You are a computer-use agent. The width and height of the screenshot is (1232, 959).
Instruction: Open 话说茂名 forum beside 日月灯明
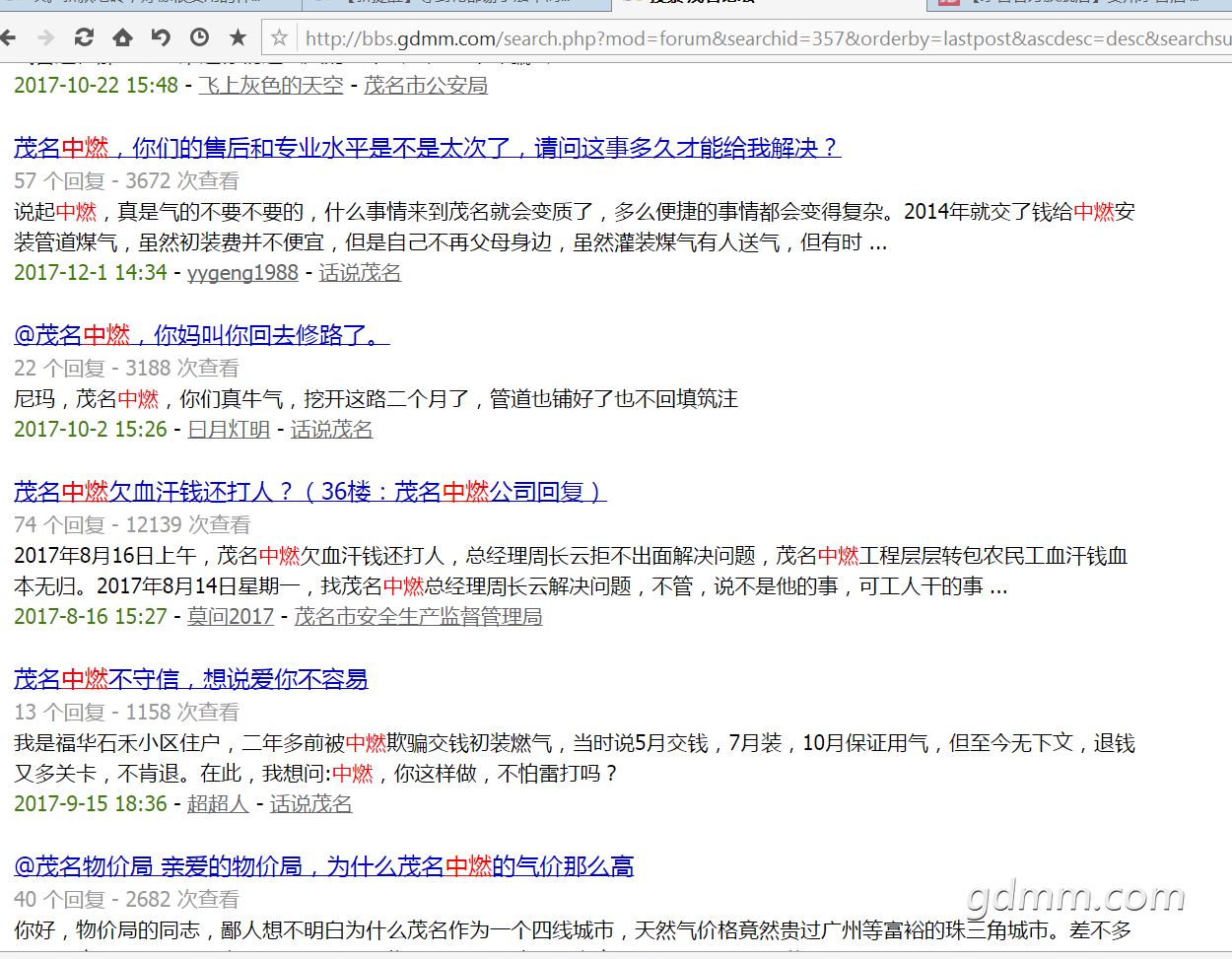(x=332, y=430)
